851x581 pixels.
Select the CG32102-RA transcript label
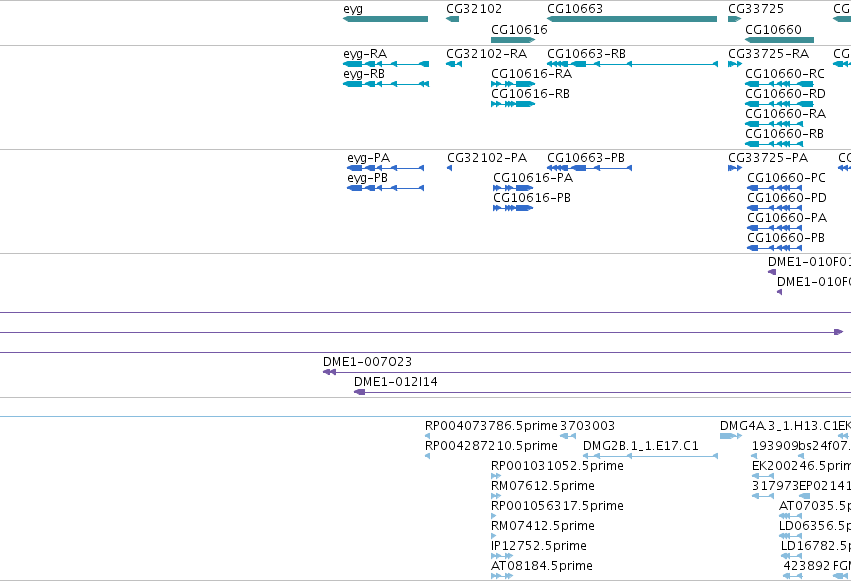click(486, 54)
